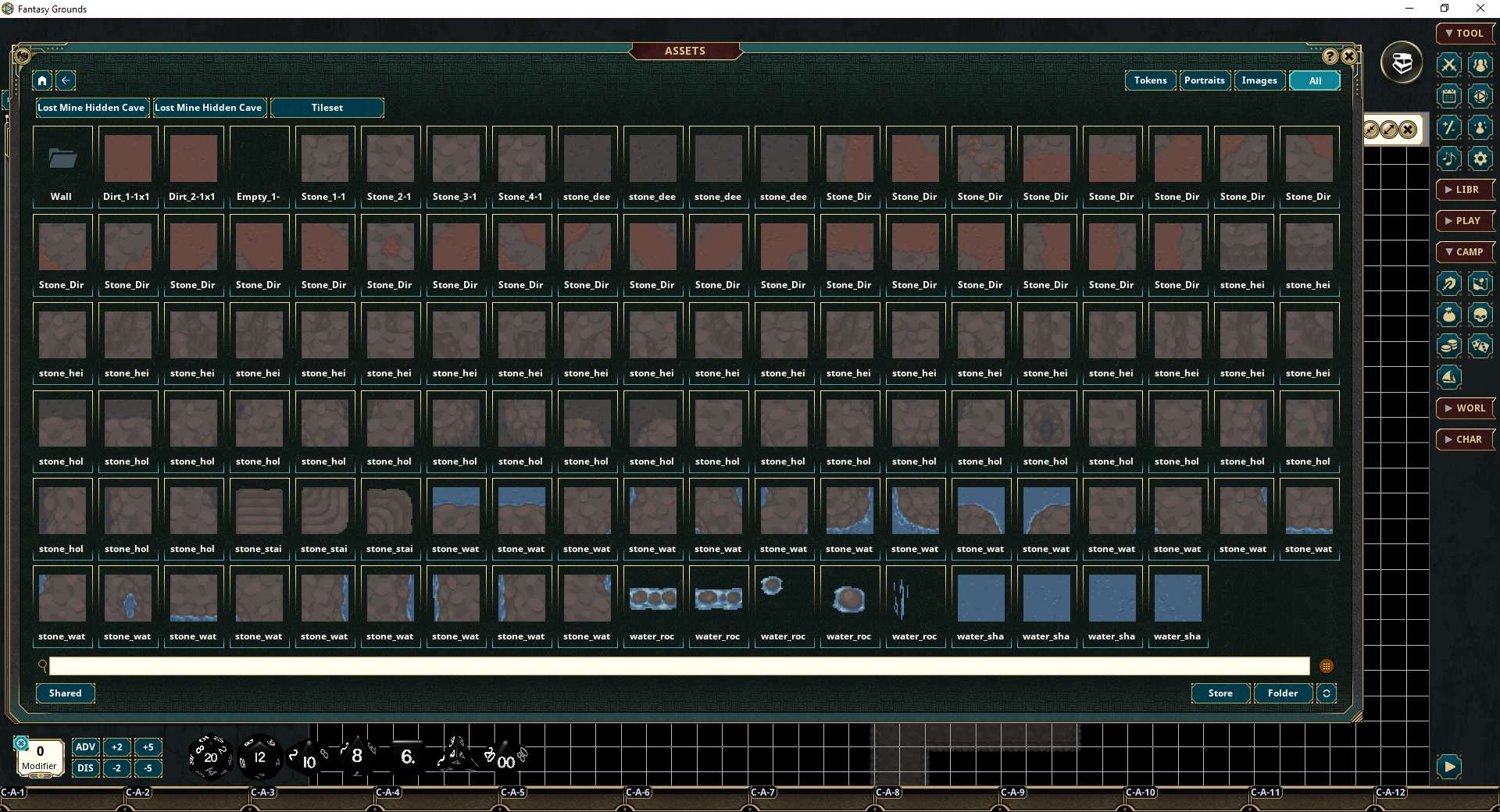Image resolution: width=1500 pixels, height=812 pixels.
Task: Click the inward-arrows button on the image toolbar
Action: [1371, 130]
